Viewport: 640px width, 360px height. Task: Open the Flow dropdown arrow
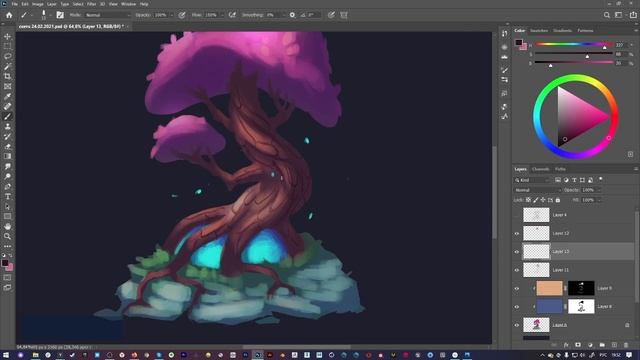tap(222, 15)
